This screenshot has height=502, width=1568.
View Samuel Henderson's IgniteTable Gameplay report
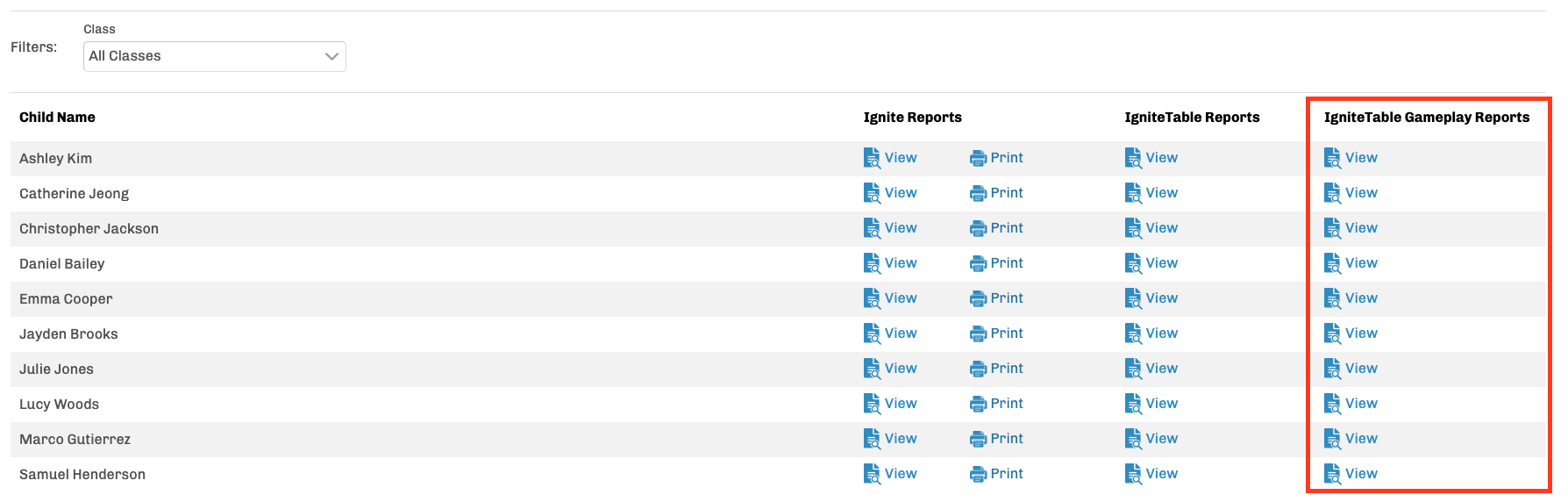(1361, 474)
